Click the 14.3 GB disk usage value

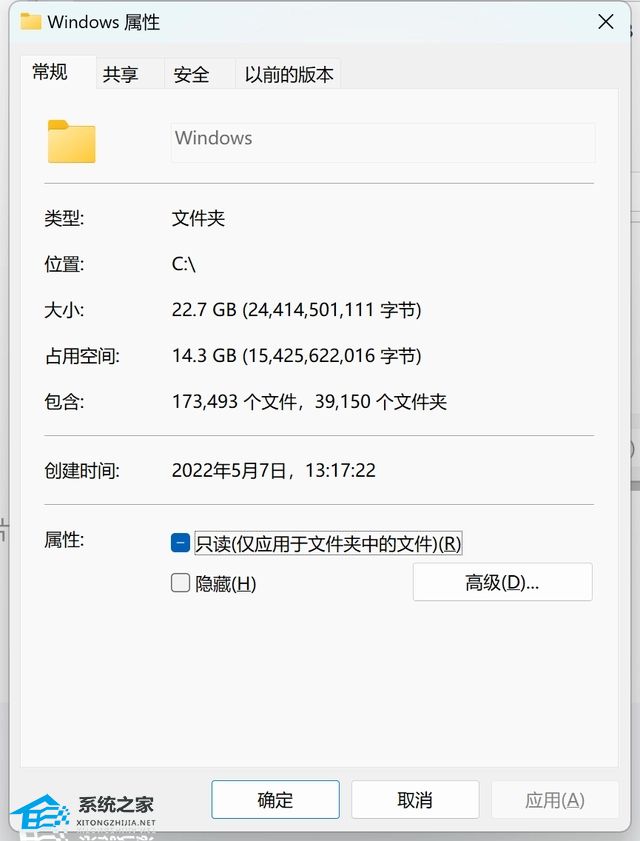tap(204, 356)
